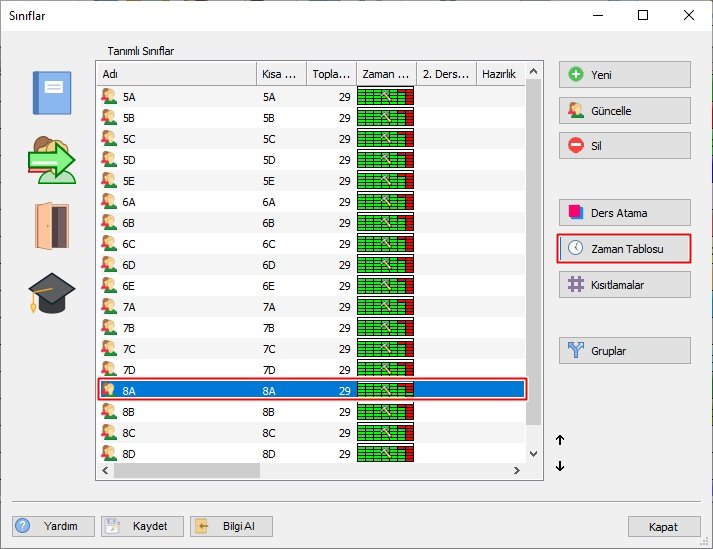
Task: Click the time table thumbnail for 5A
Action: (386, 97)
